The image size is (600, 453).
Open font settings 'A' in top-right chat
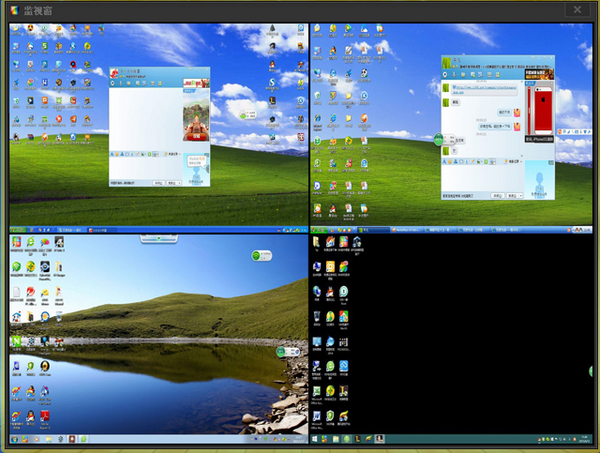444,162
